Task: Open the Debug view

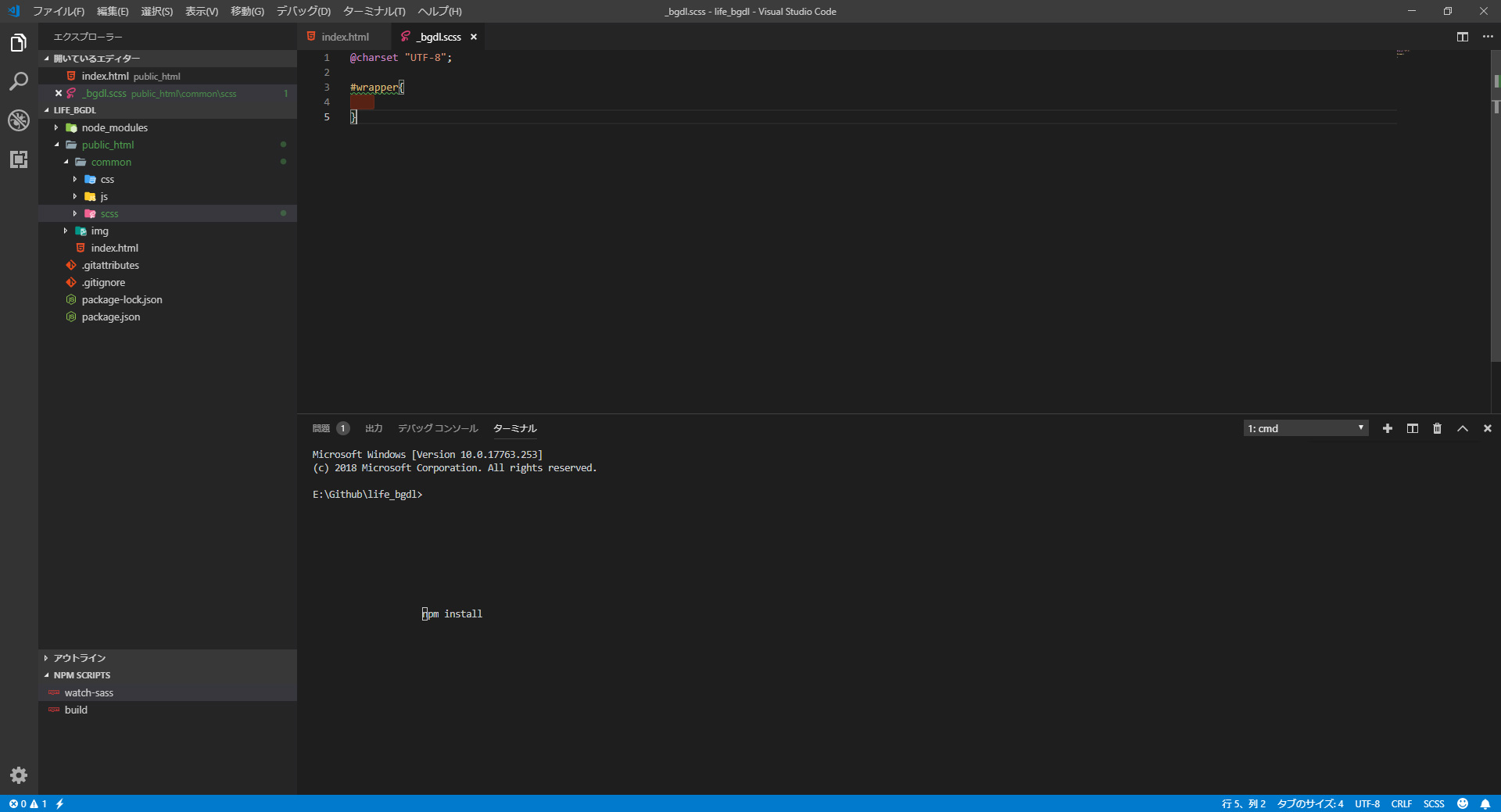Action: [x=19, y=120]
